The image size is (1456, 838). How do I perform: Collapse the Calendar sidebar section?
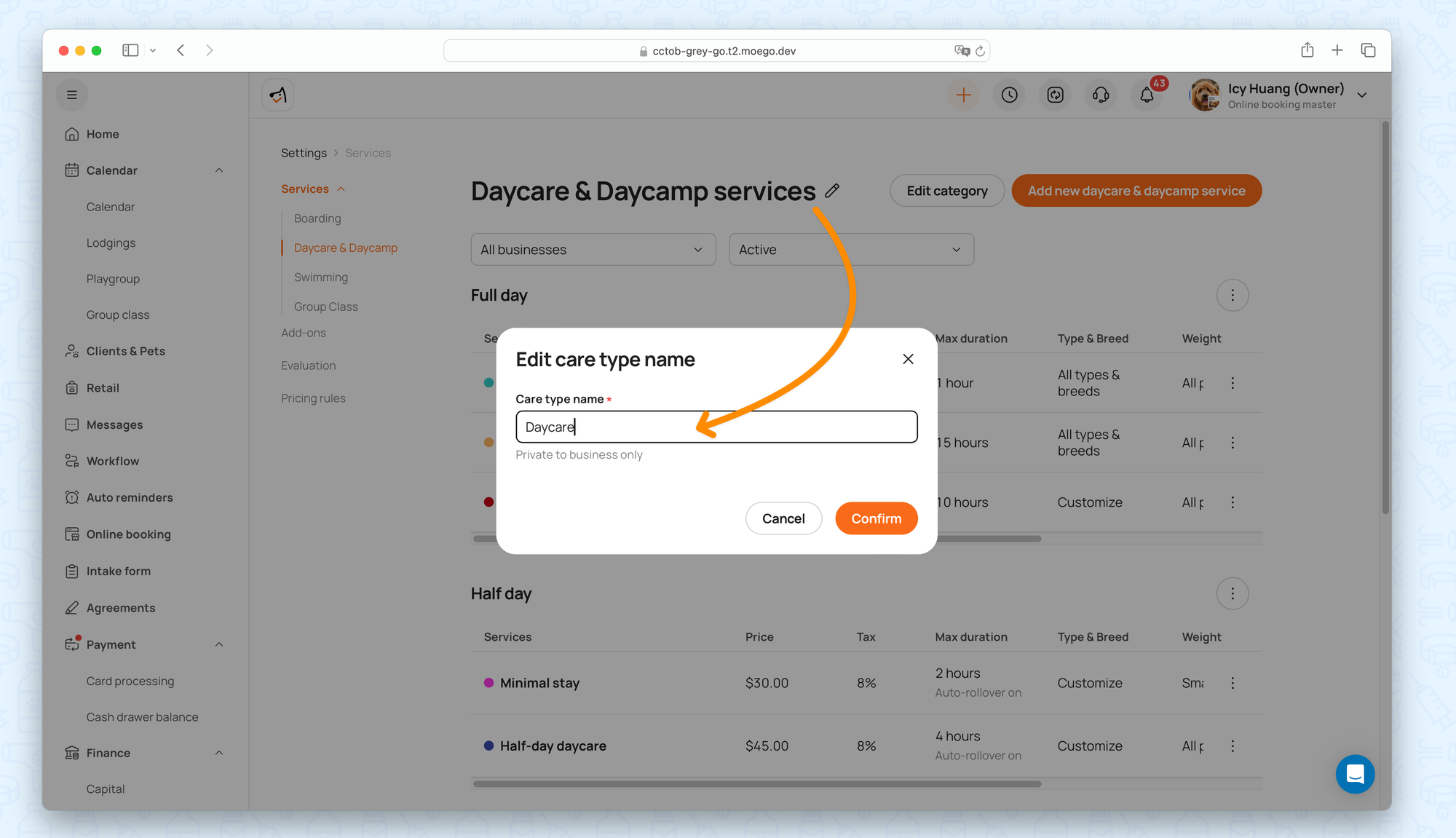(219, 170)
